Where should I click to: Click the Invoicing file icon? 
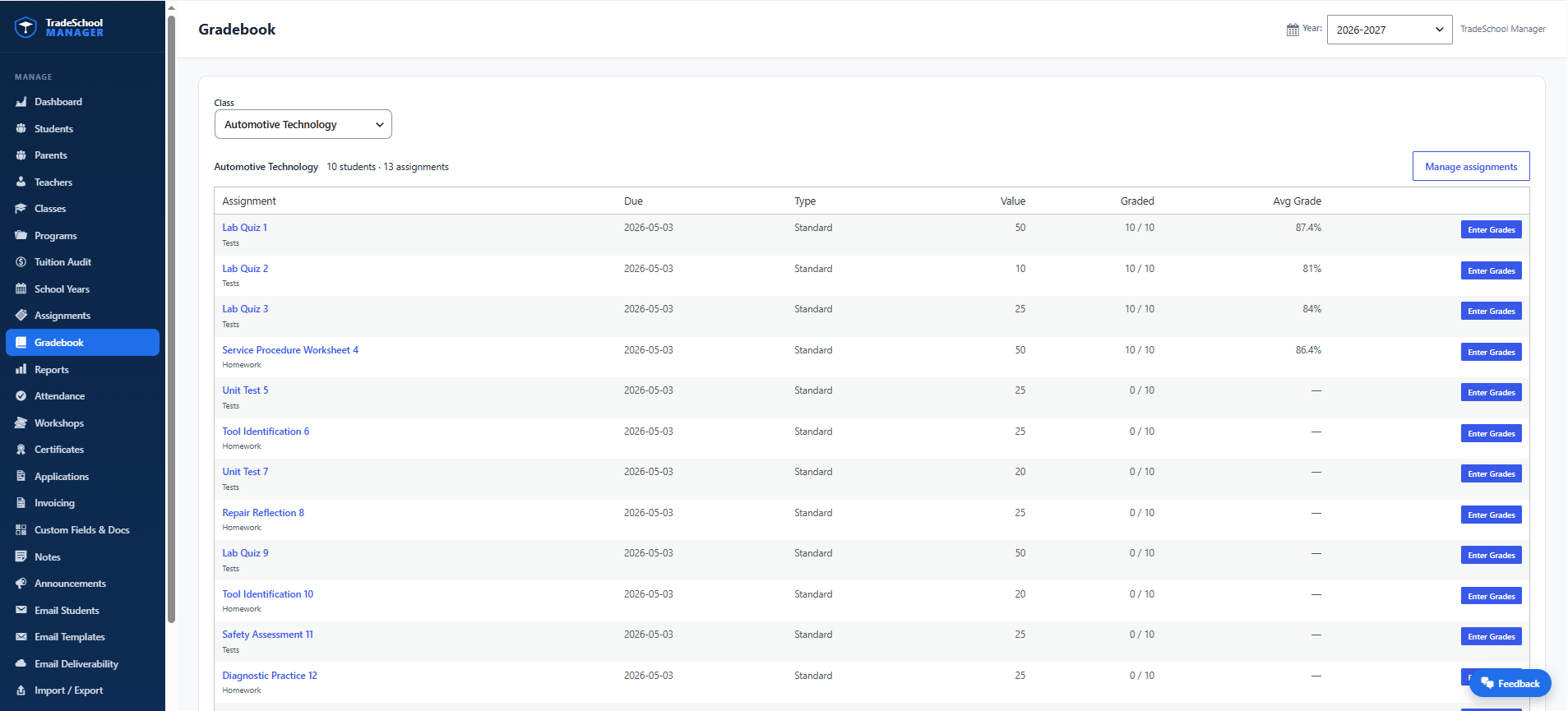coord(21,503)
